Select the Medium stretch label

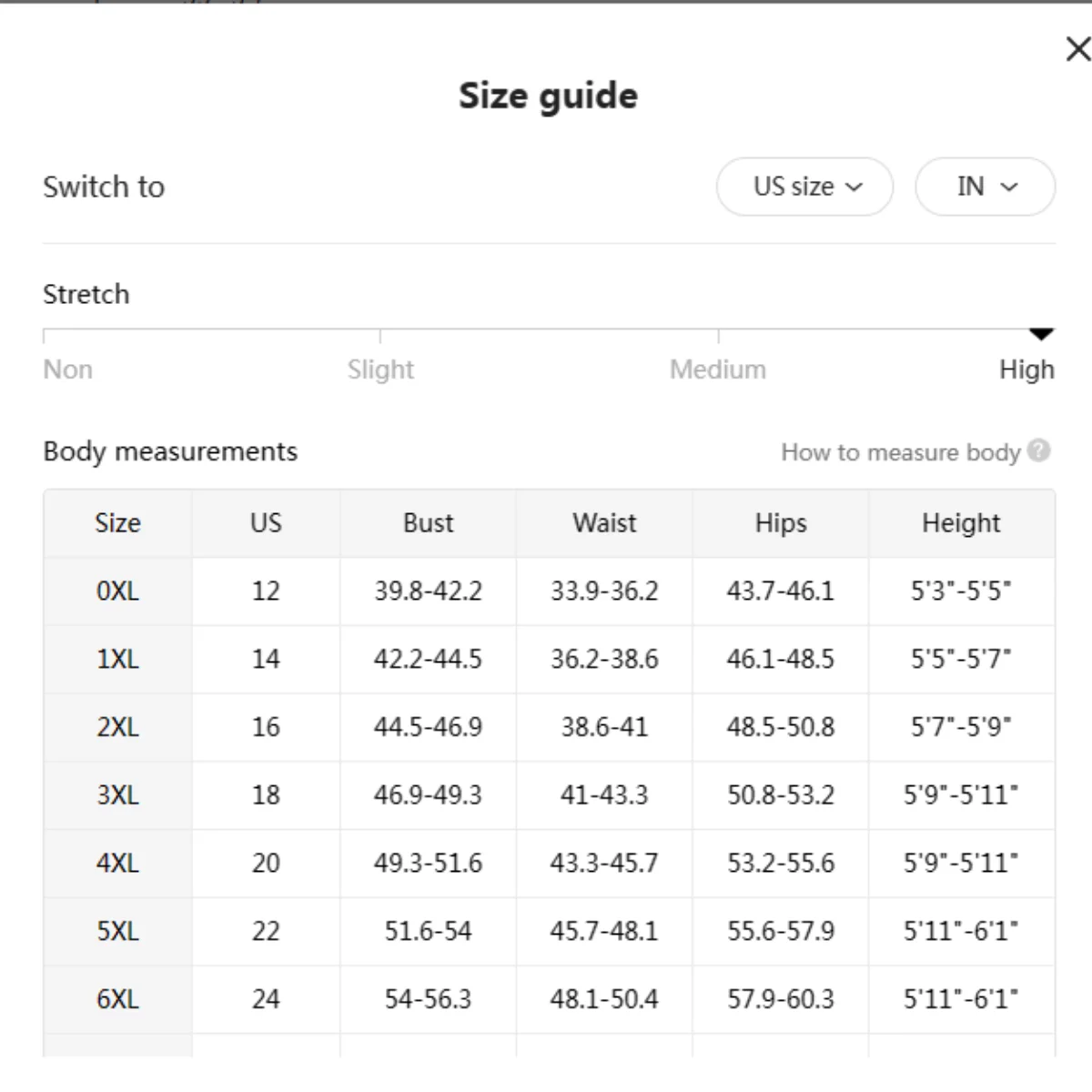tap(718, 369)
